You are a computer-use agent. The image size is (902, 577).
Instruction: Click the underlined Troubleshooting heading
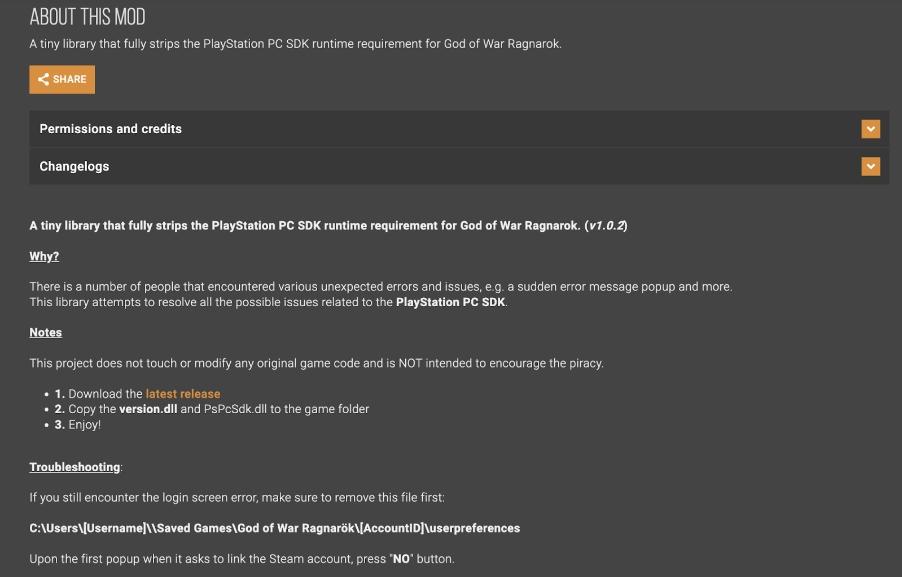[75, 467]
